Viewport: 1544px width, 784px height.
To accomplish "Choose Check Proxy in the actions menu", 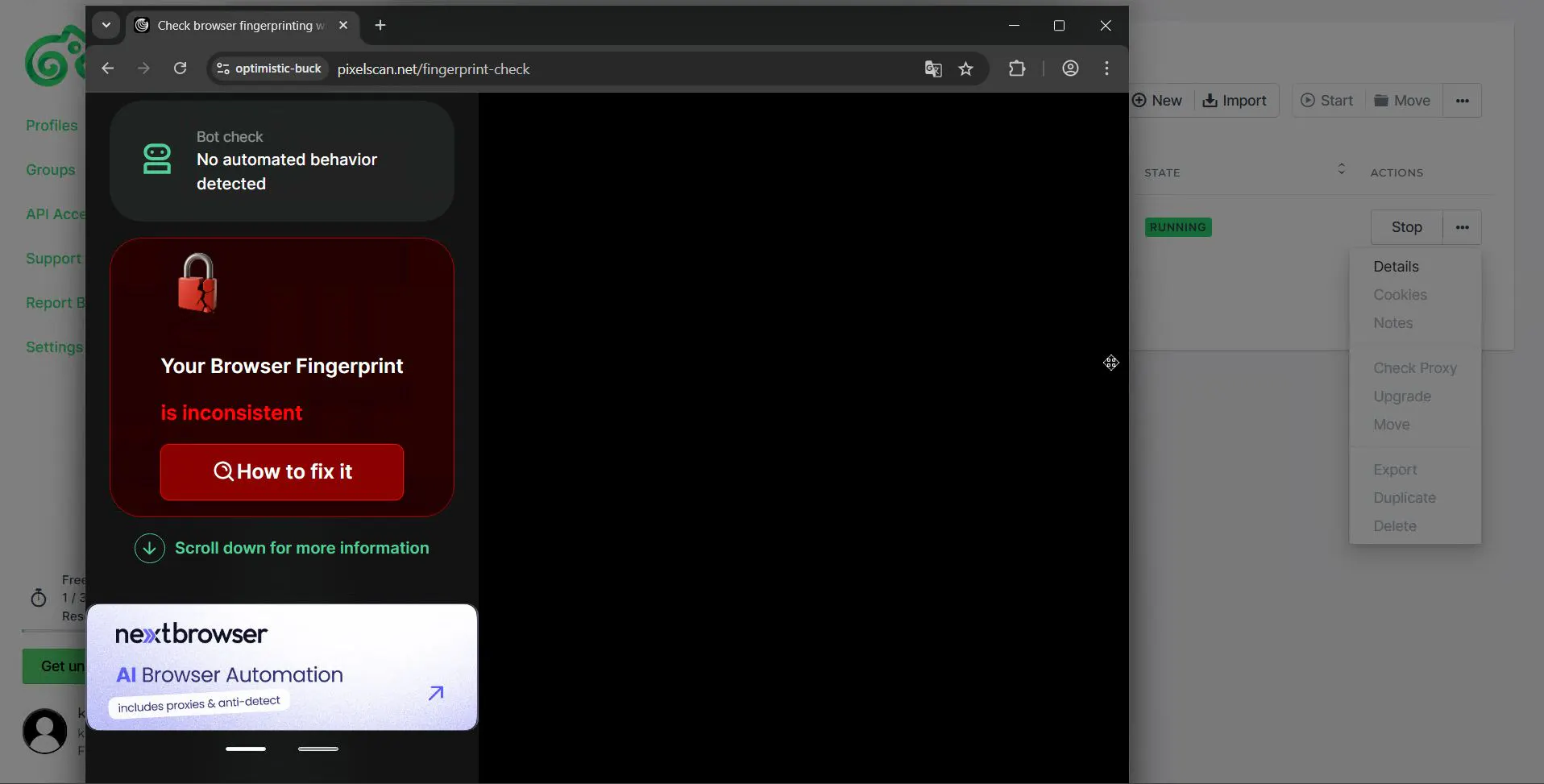I will point(1414,368).
